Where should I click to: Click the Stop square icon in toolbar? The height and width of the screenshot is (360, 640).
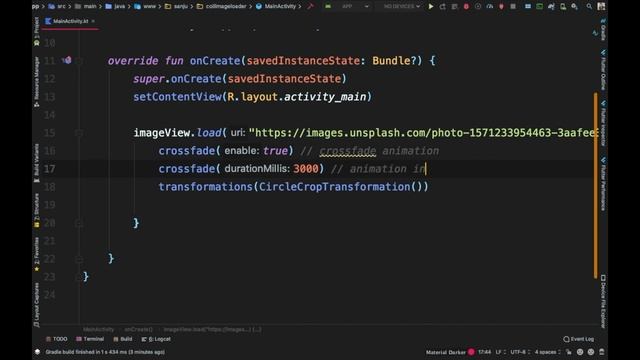coord(513,7)
